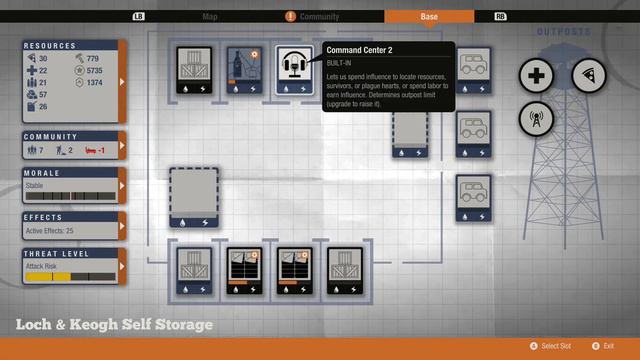Click the food resource icon showing 30
The image size is (640, 360).
coord(32,58)
